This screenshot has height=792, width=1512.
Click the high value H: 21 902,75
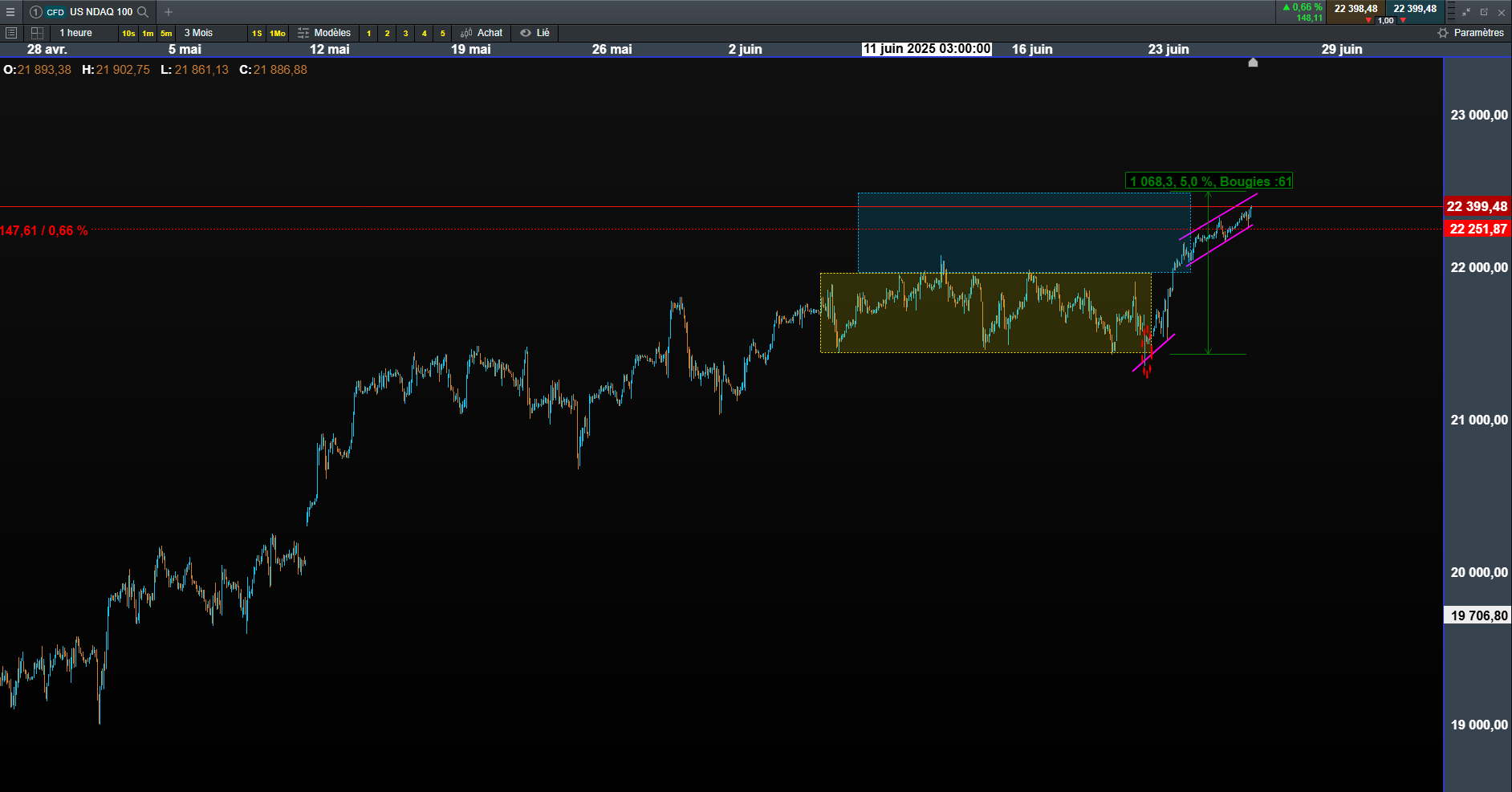pos(116,70)
